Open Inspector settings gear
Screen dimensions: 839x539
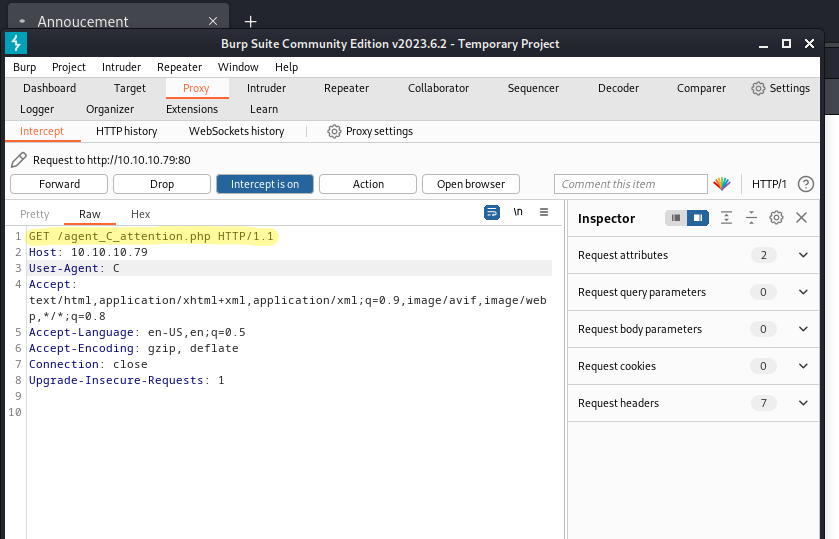point(776,218)
